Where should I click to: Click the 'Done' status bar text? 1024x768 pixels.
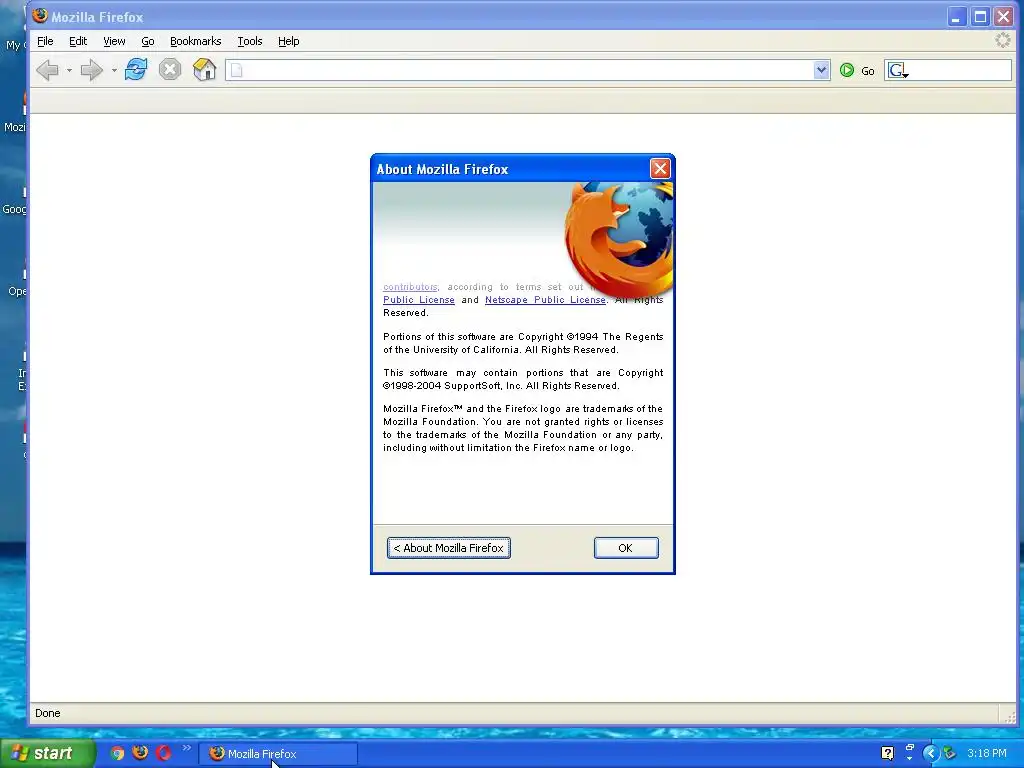(x=48, y=713)
